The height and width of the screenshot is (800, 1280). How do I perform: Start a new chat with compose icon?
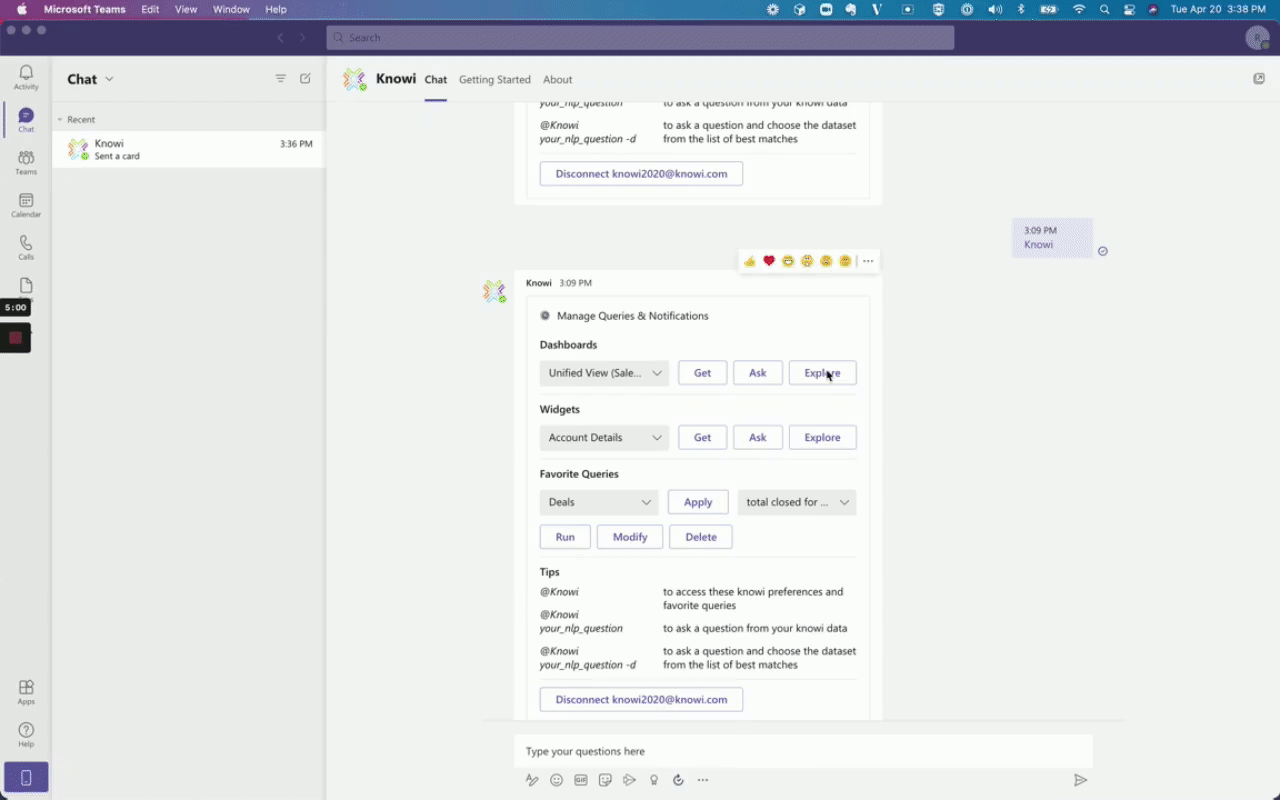coord(305,79)
